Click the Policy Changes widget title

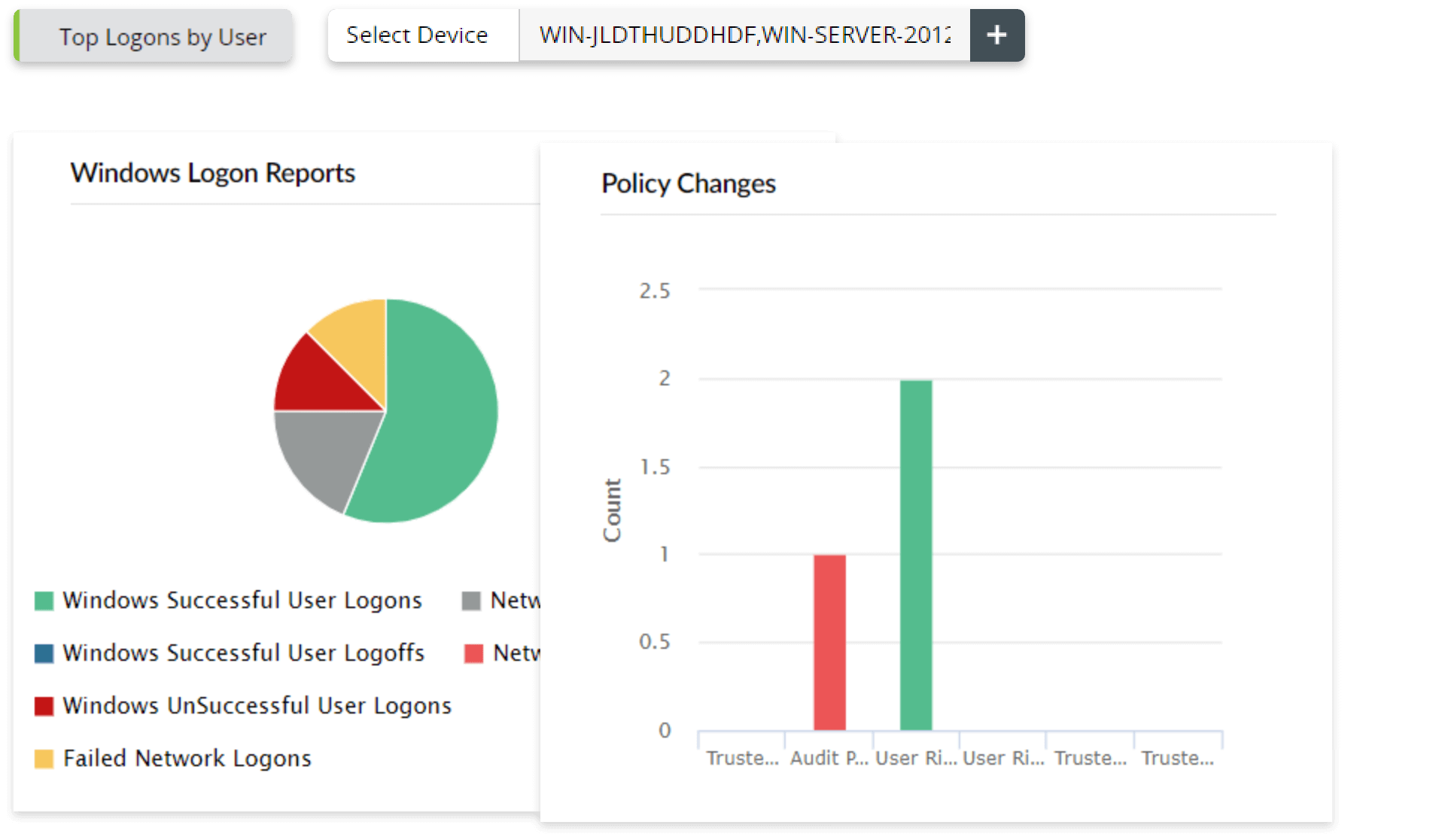[689, 184]
